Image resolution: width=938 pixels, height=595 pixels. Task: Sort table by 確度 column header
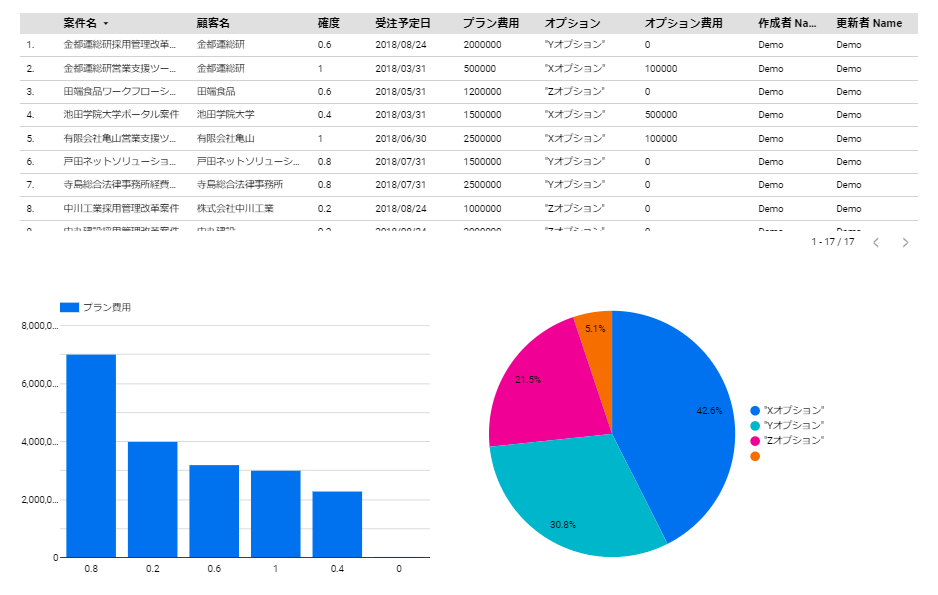coord(328,23)
